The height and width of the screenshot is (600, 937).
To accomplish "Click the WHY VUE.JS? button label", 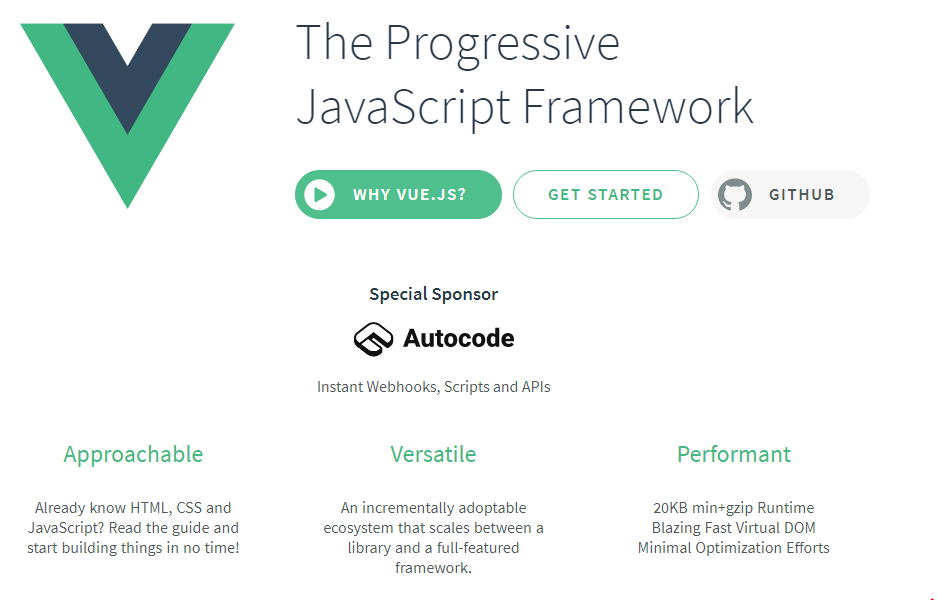I will pyautogui.click(x=409, y=195).
